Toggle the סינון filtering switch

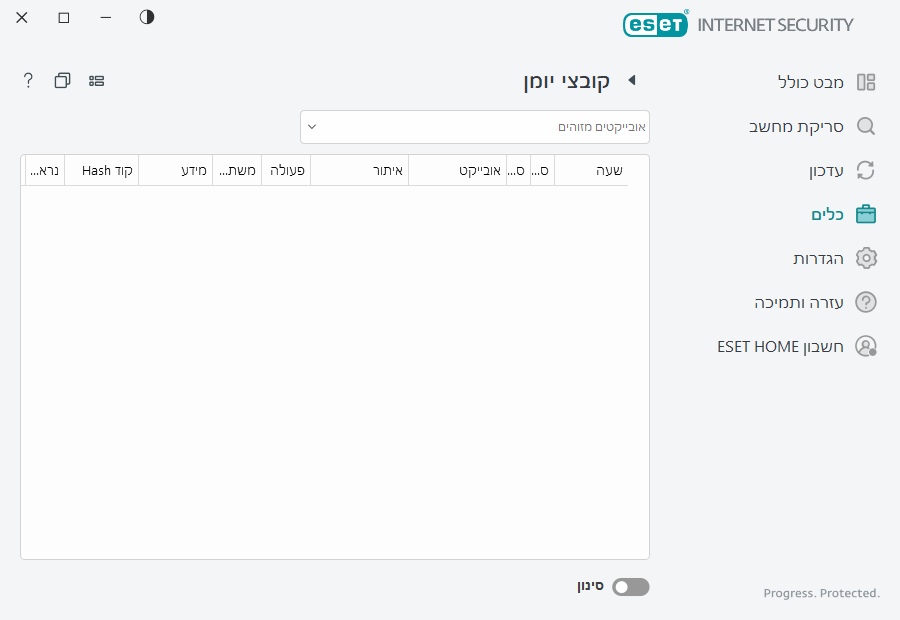click(630, 587)
